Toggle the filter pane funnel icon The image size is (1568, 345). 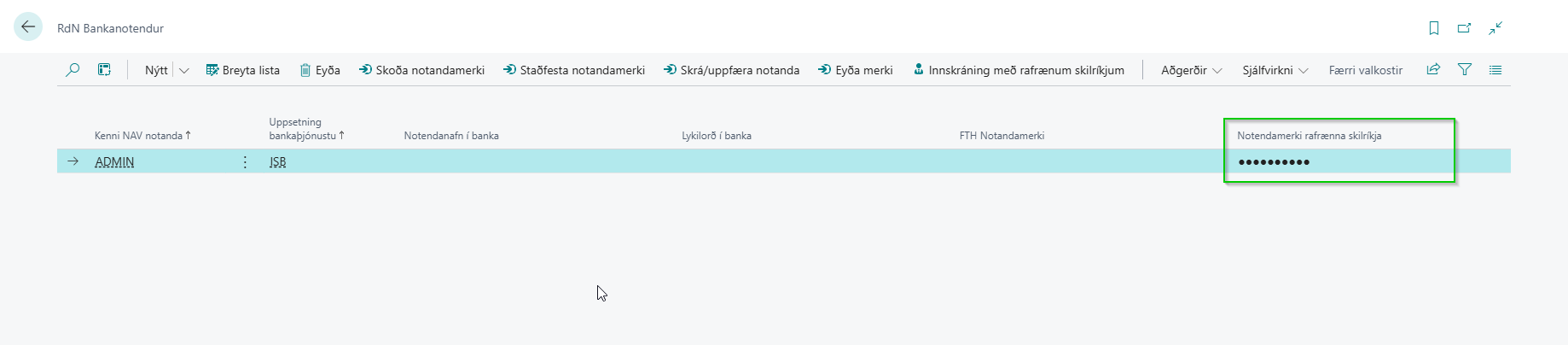coord(1465,70)
